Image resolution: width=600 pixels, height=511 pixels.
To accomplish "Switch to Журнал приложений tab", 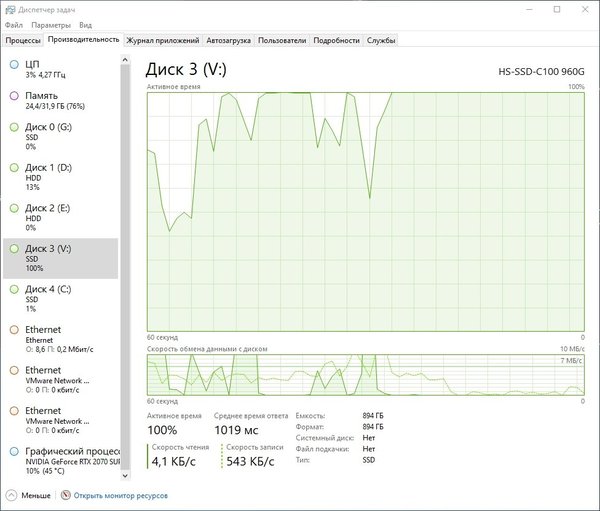I will point(163,40).
